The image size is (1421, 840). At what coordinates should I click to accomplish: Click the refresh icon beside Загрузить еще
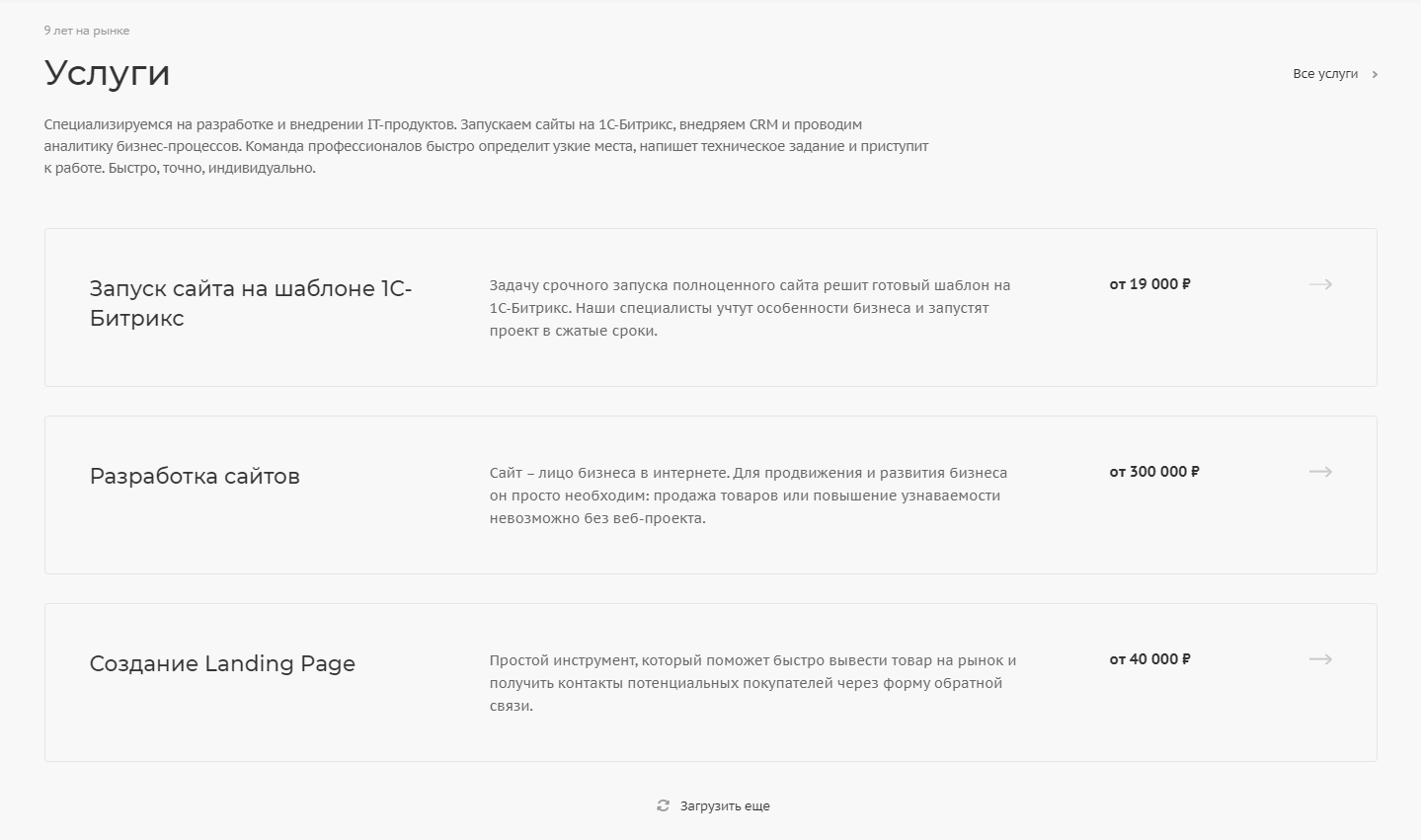point(663,806)
